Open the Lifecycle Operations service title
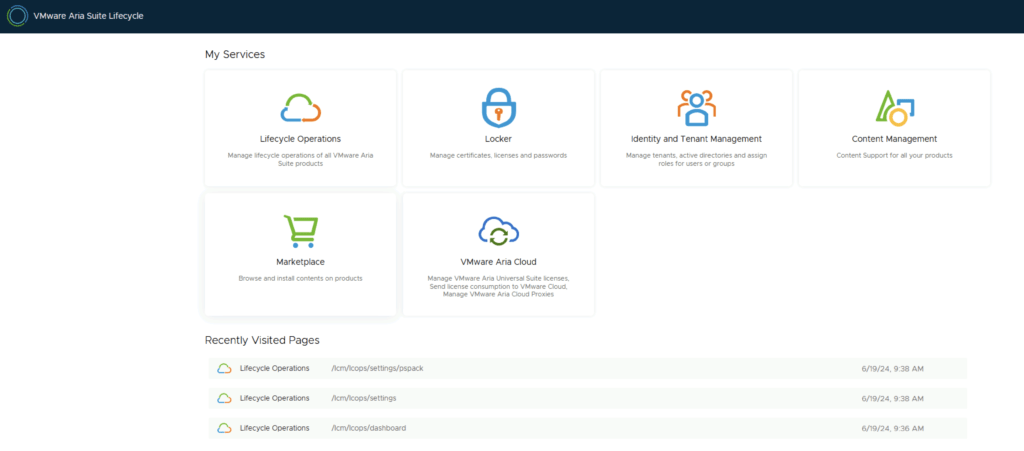The width and height of the screenshot is (1024, 451). point(300,139)
